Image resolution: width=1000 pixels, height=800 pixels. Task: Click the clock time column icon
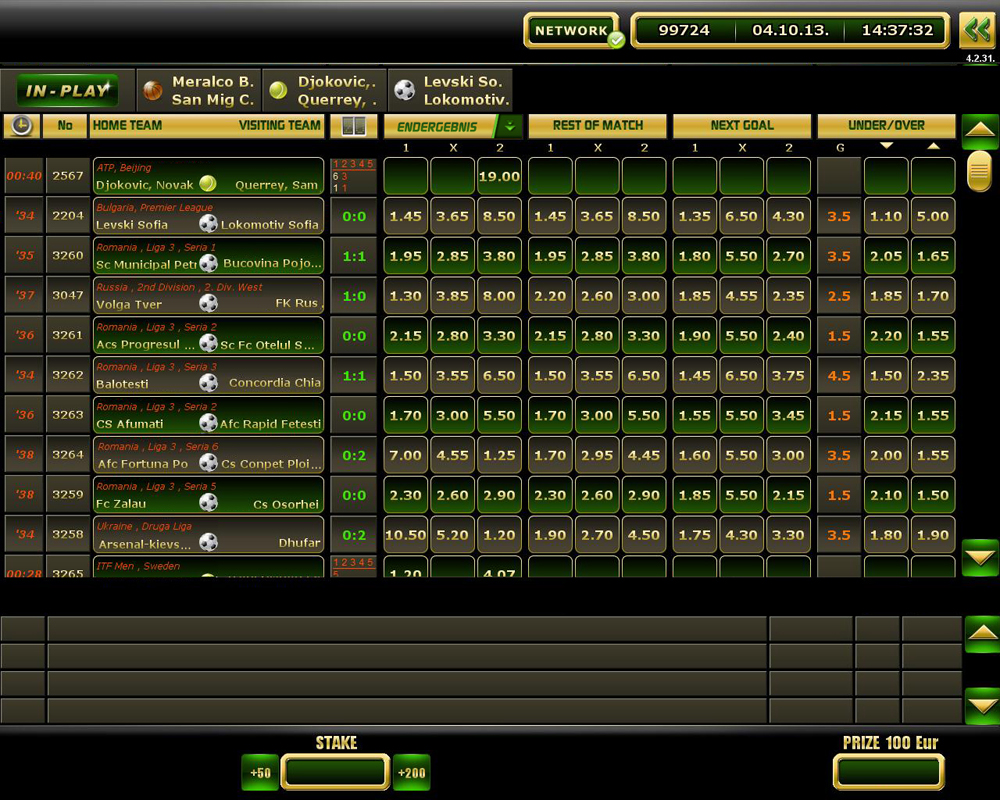click(22, 126)
